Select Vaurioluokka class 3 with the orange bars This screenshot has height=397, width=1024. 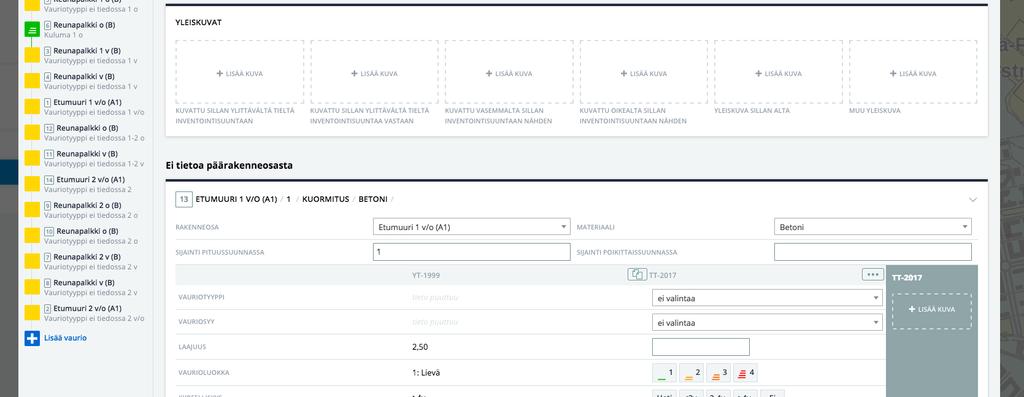[x=718, y=373]
